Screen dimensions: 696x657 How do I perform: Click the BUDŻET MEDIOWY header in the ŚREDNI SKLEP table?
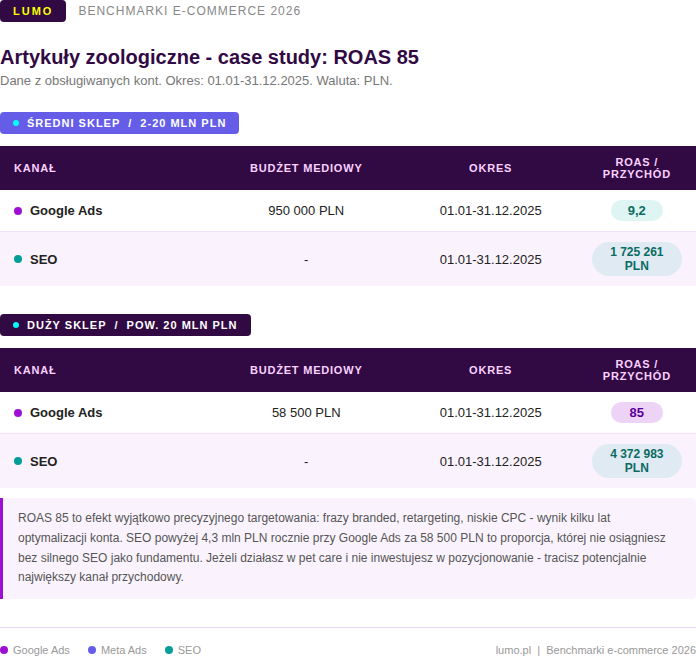click(306, 168)
